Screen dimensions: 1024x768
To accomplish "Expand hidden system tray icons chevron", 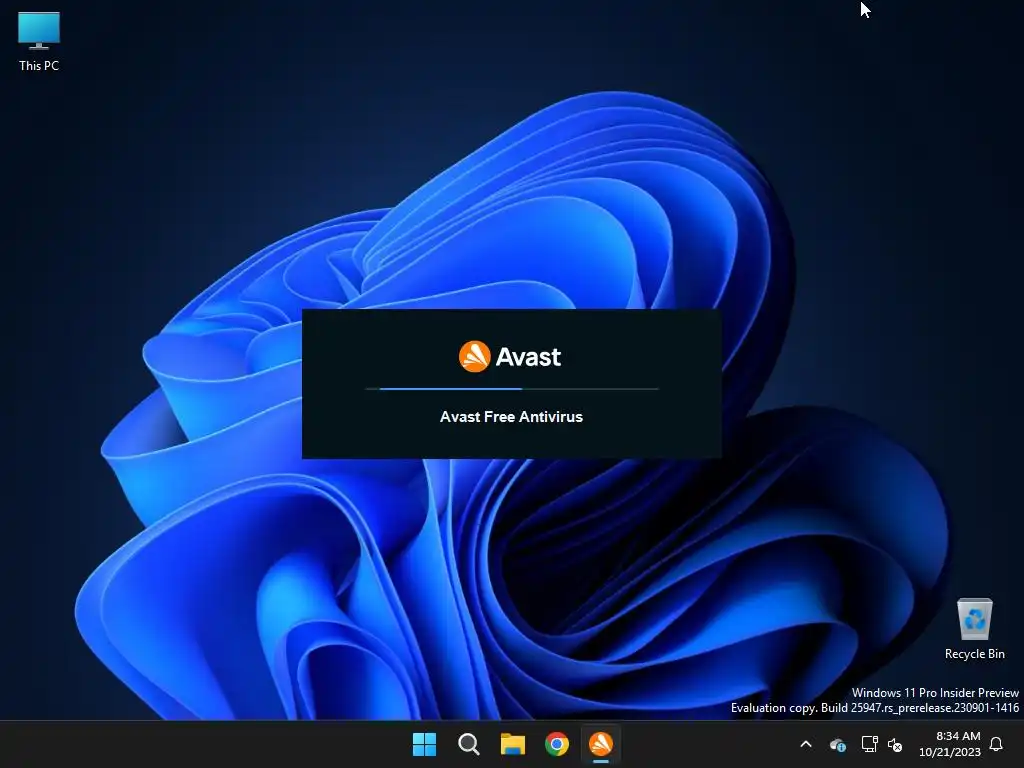I will [x=806, y=744].
